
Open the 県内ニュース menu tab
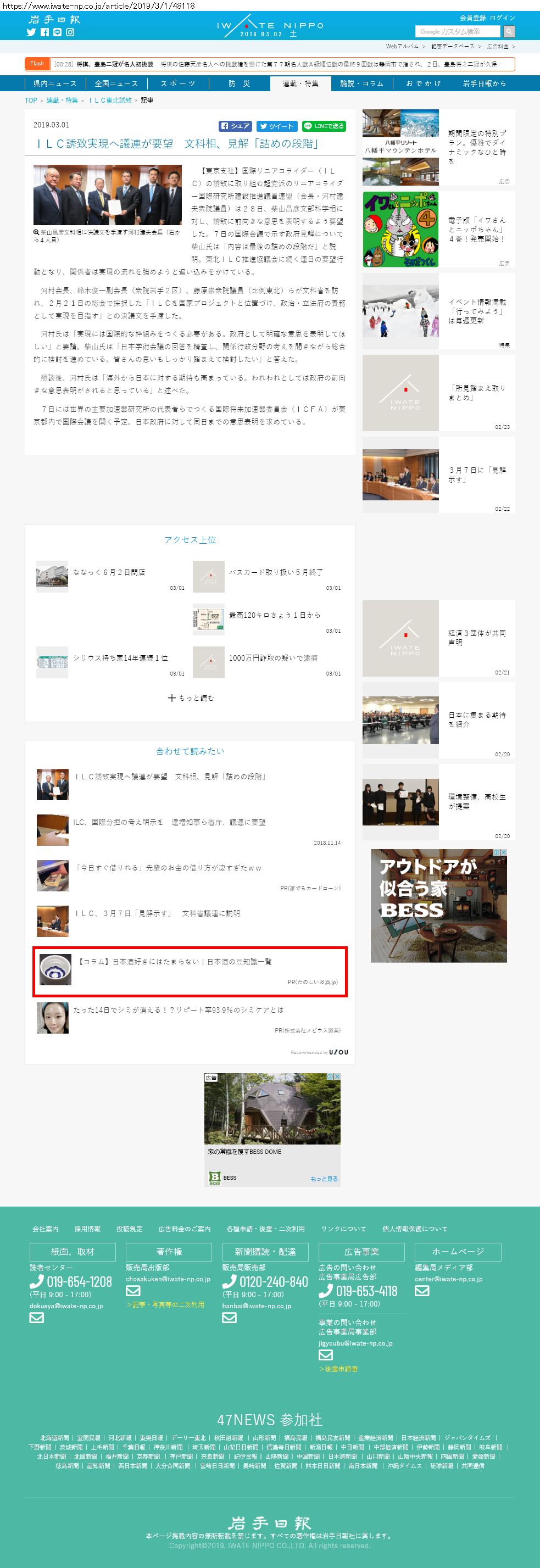click(x=55, y=83)
